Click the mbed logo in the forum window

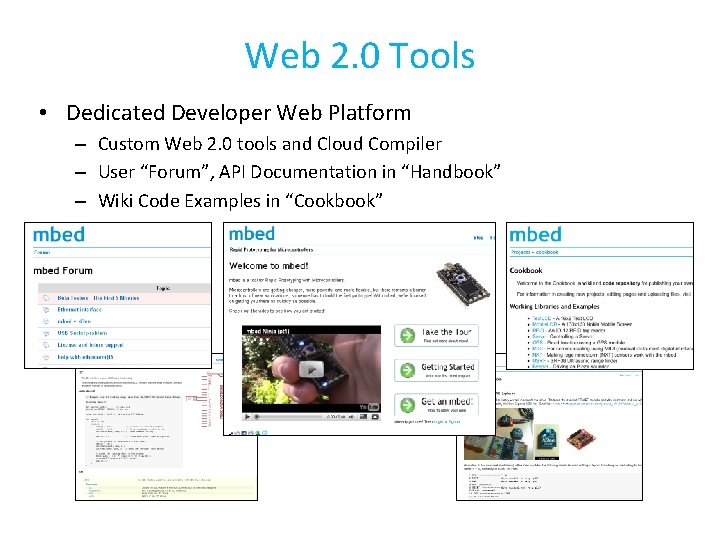point(59,235)
